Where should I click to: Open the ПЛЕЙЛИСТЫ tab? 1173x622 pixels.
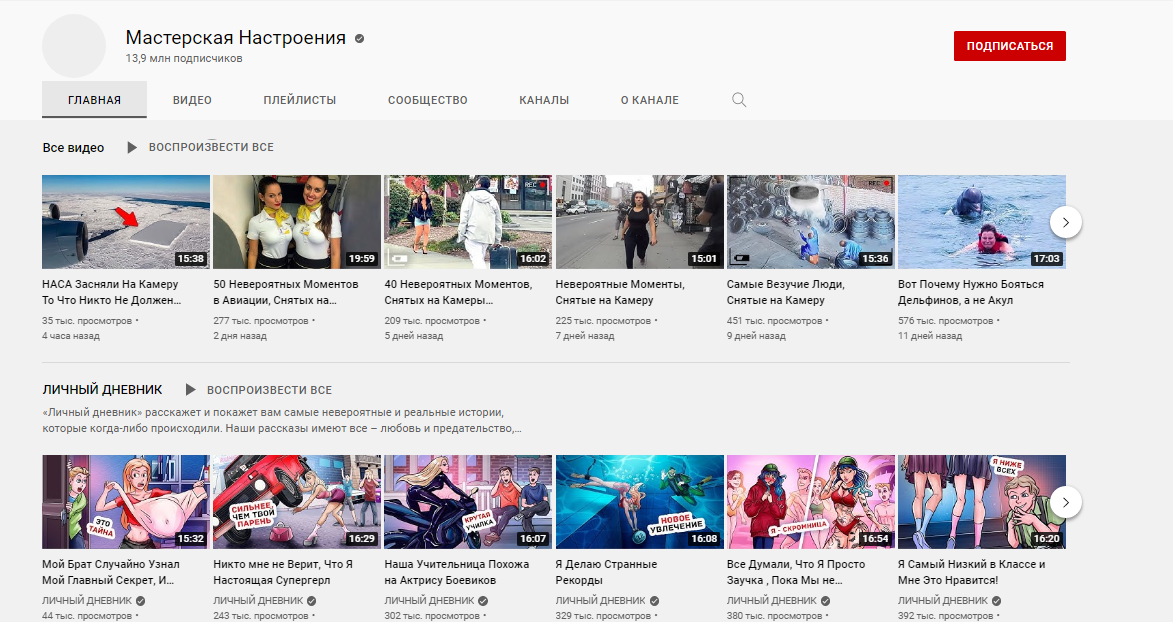click(300, 100)
